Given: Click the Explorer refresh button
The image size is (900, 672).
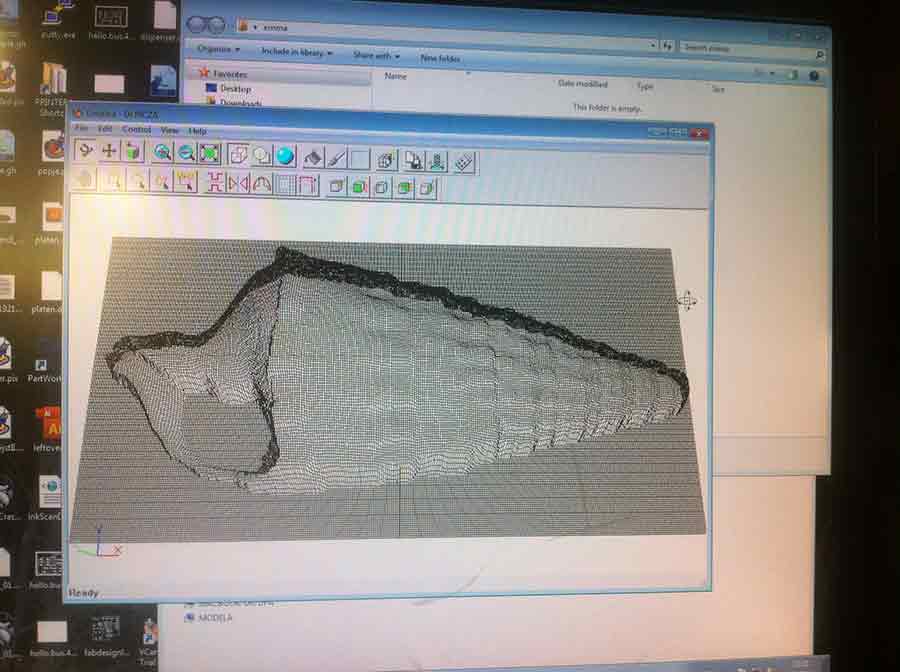Looking at the screenshot, I should click(667, 45).
